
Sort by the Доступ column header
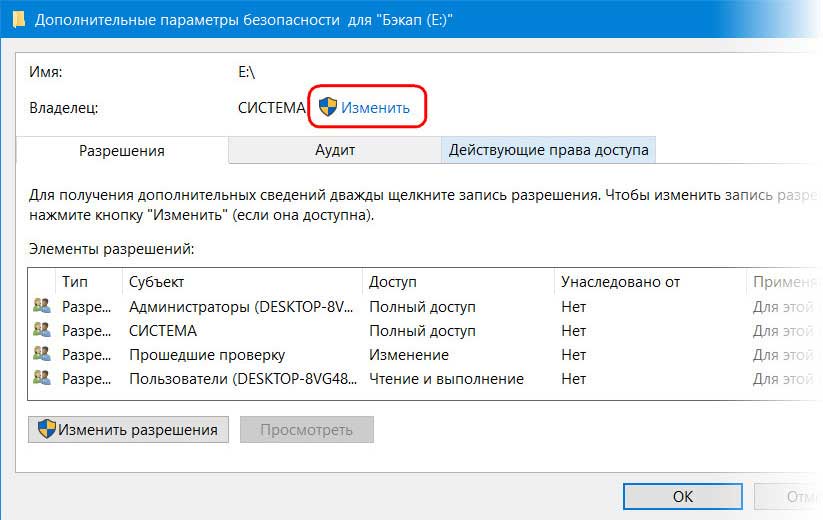(393, 283)
